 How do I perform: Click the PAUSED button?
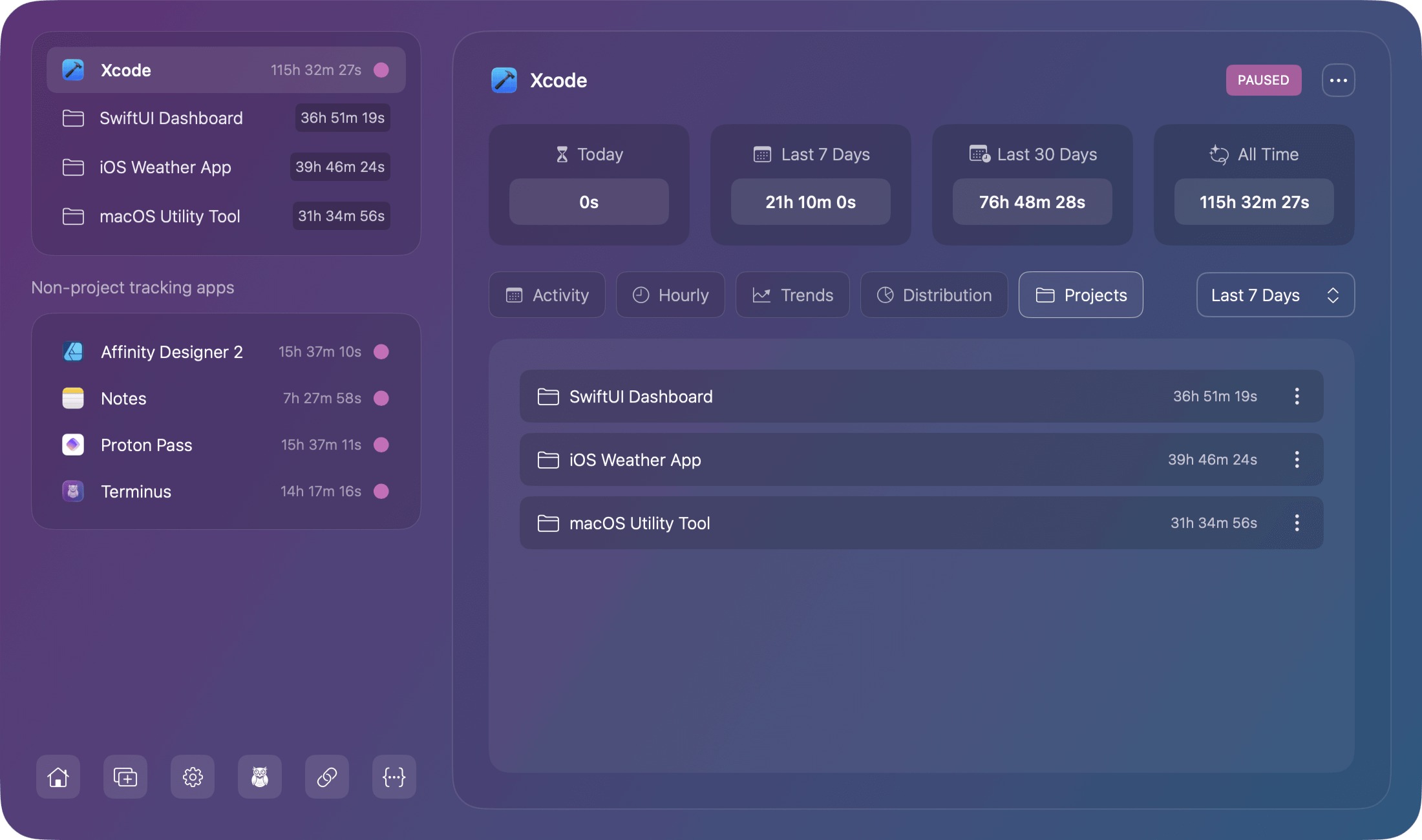point(1263,79)
